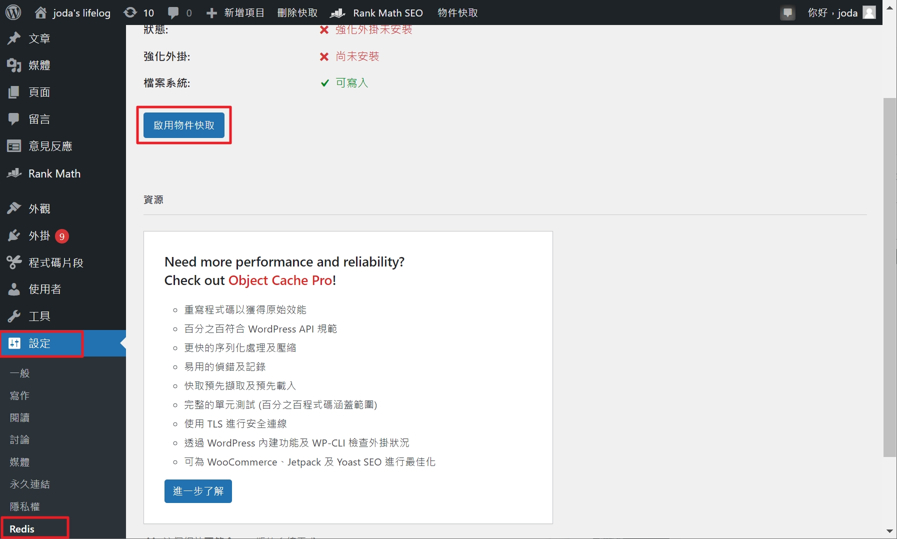This screenshot has height=539, width=897.
Task: Click the paintbrush icon for 外觀
Action: pyautogui.click(x=14, y=208)
